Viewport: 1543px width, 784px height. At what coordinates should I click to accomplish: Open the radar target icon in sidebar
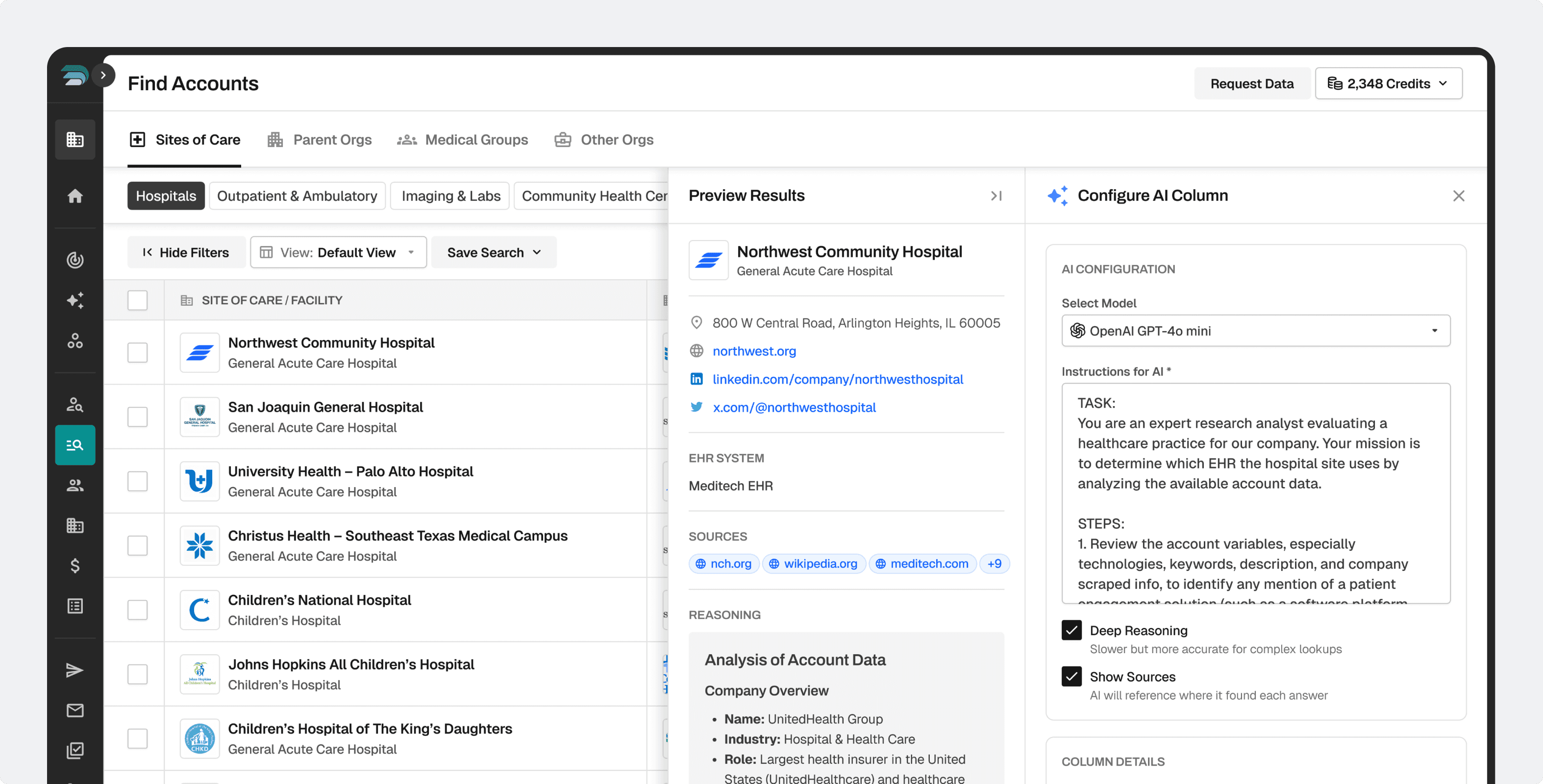tap(75, 260)
